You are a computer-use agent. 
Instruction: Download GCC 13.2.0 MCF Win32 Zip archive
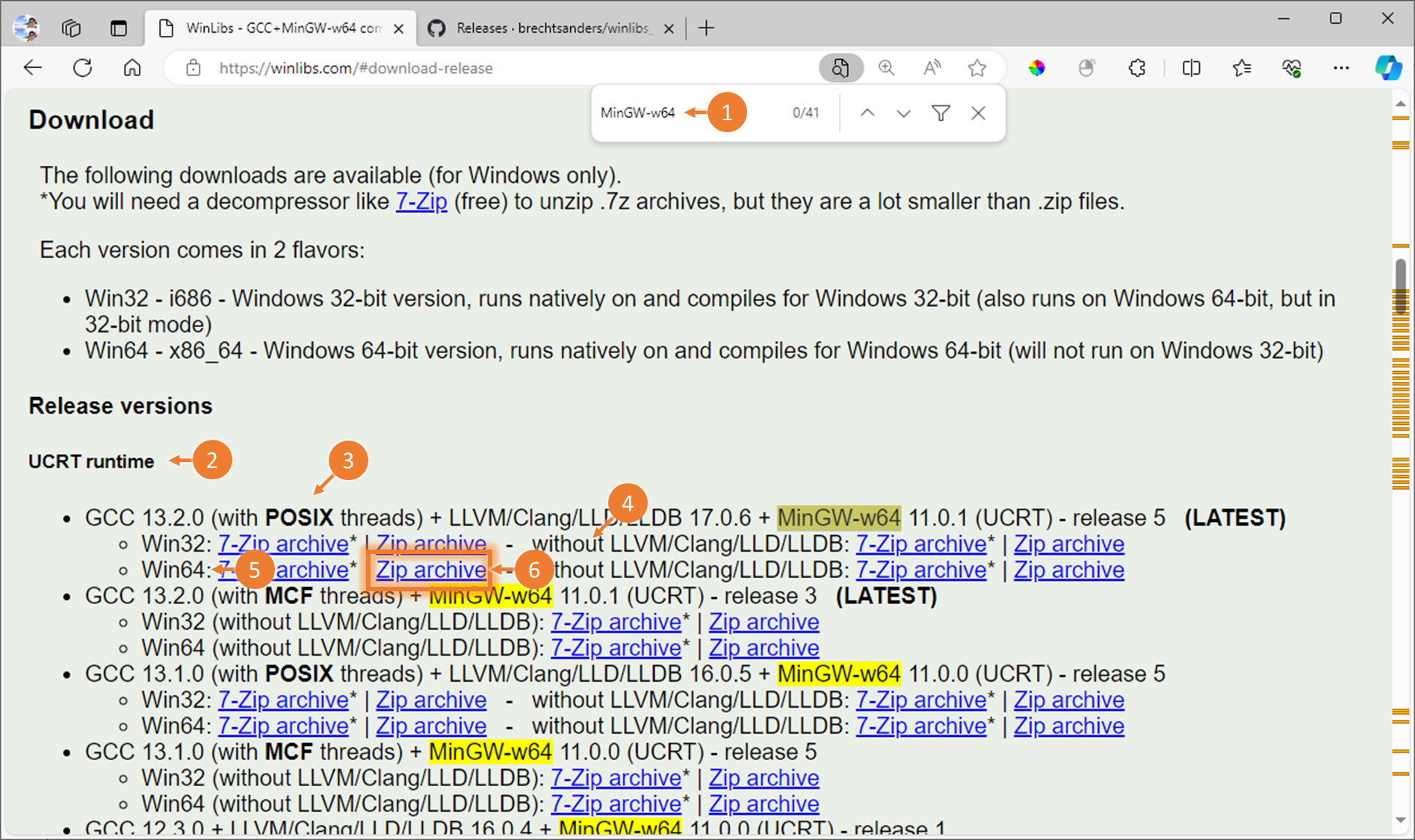coord(764,621)
